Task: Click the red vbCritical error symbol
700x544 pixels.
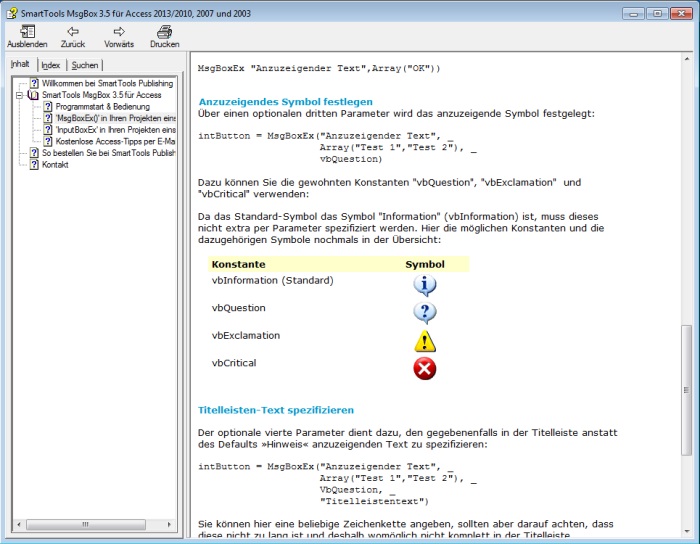Action: 425,369
